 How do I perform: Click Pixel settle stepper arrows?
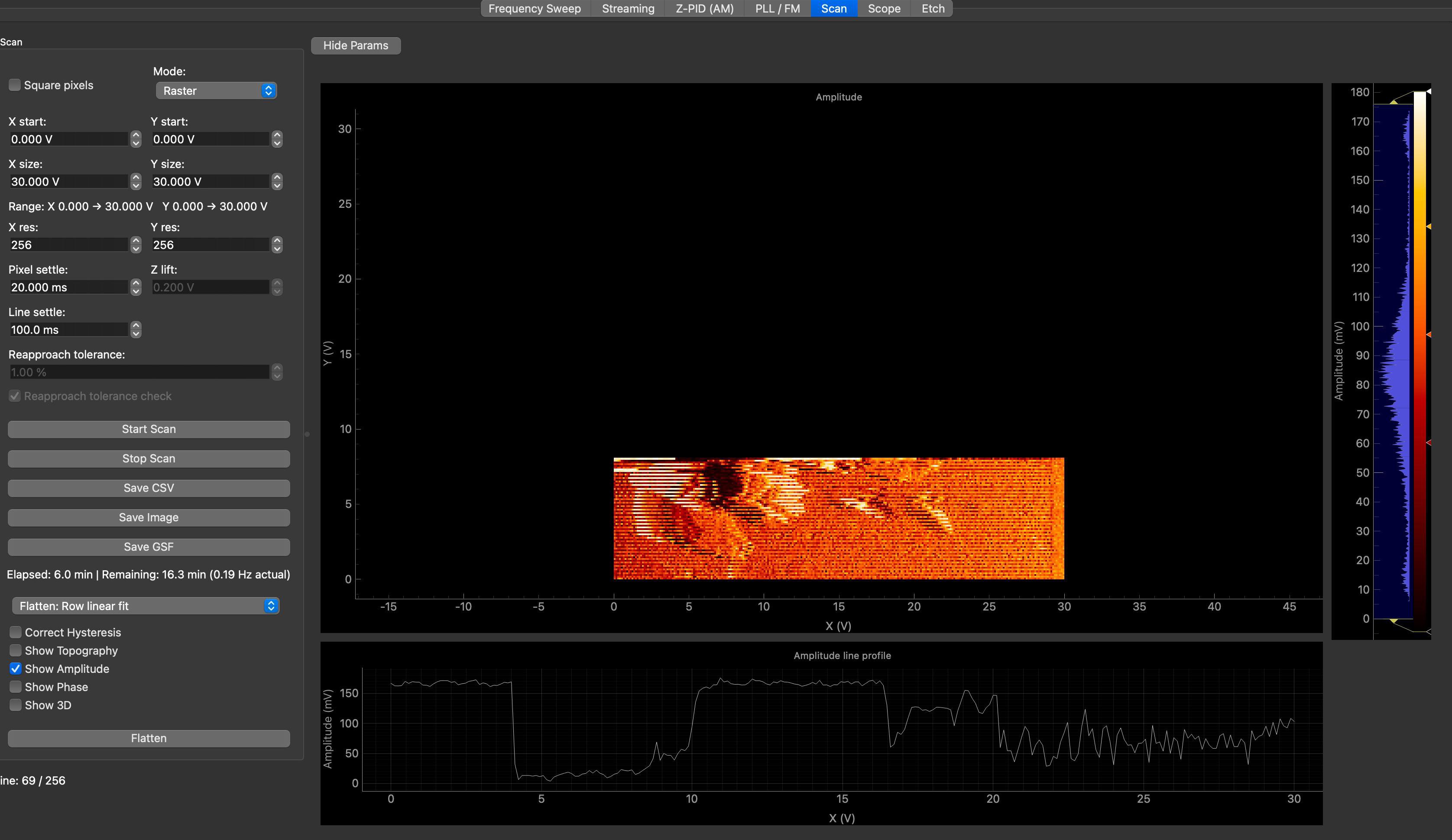pos(136,287)
